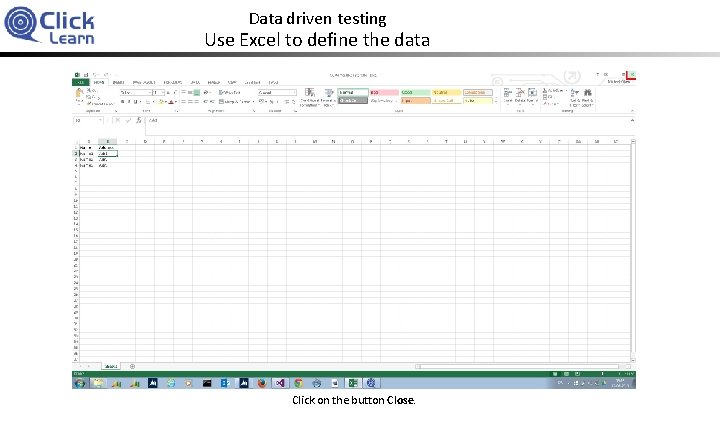Click the Merge & Center button

click(235, 101)
